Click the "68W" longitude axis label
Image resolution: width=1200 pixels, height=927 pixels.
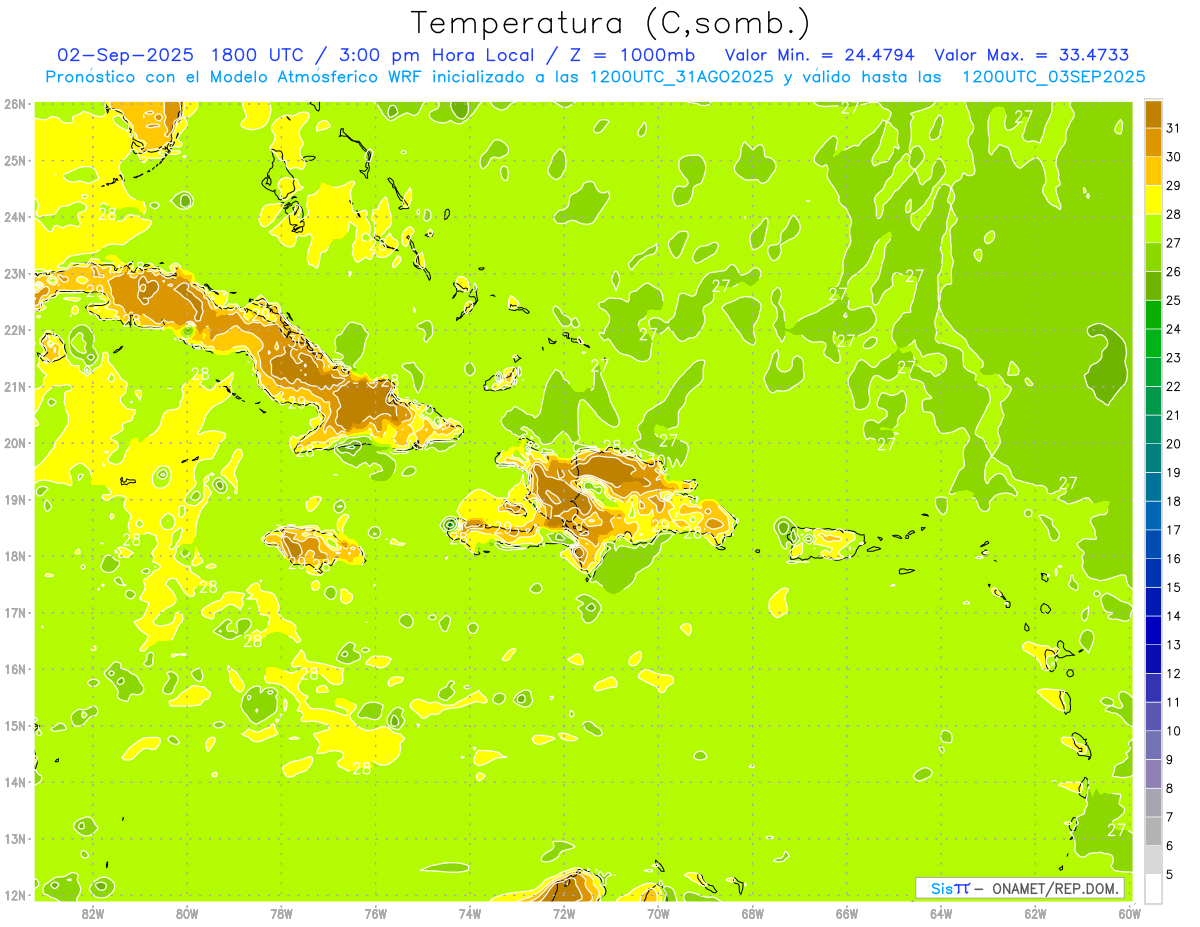click(x=752, y=913)
